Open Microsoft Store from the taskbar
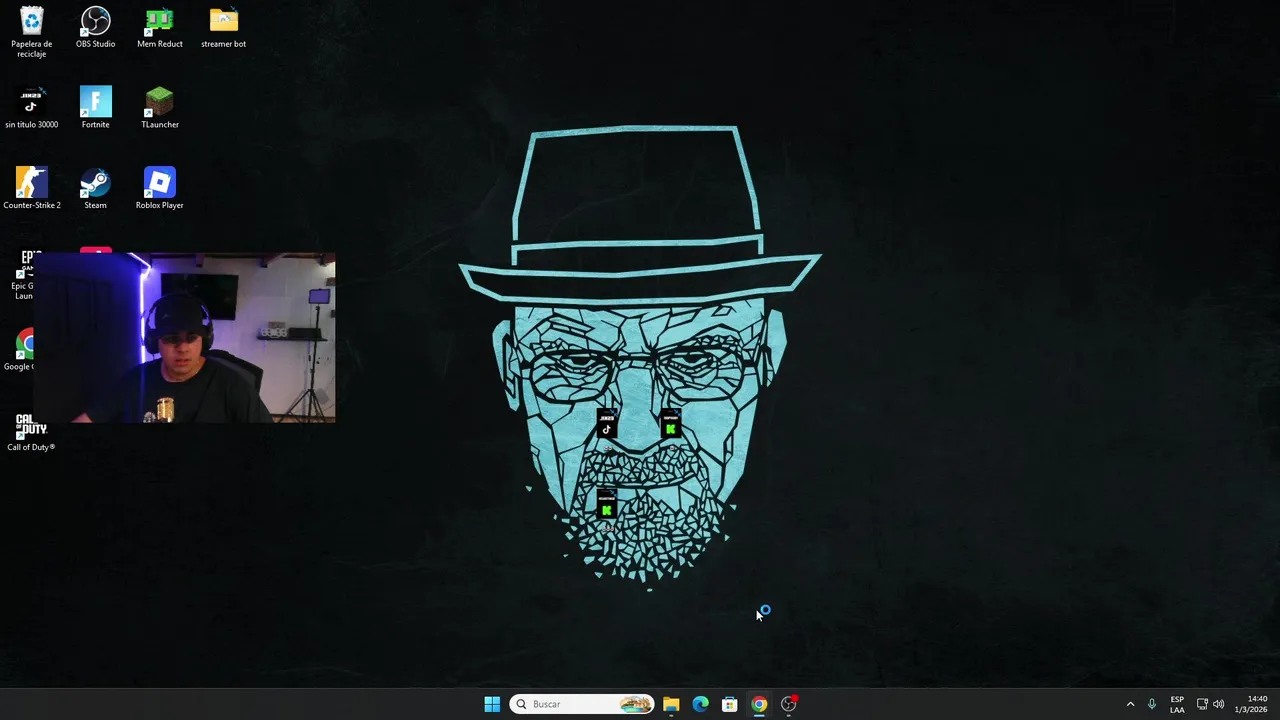 point(730,704)
